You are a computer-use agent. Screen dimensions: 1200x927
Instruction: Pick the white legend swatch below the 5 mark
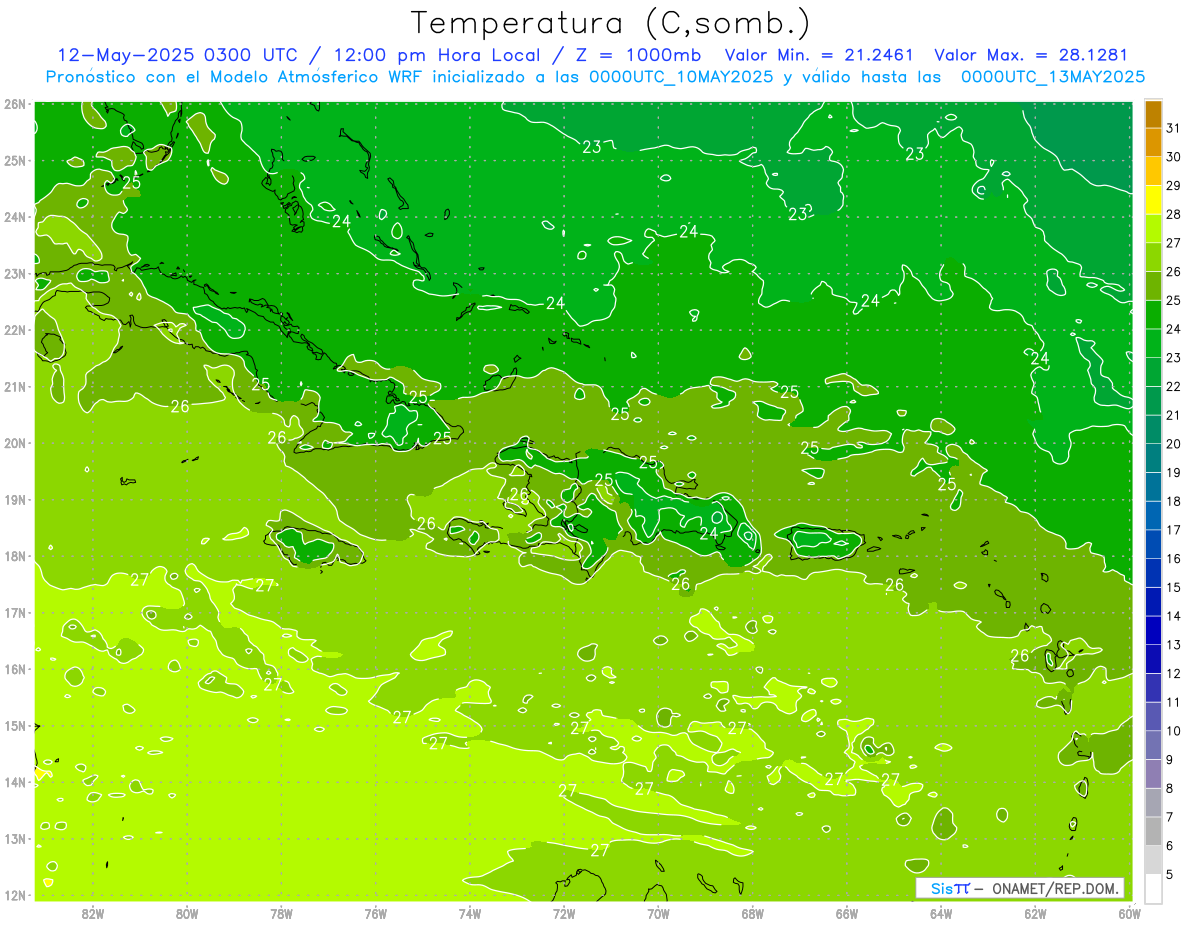(1153, 888)
